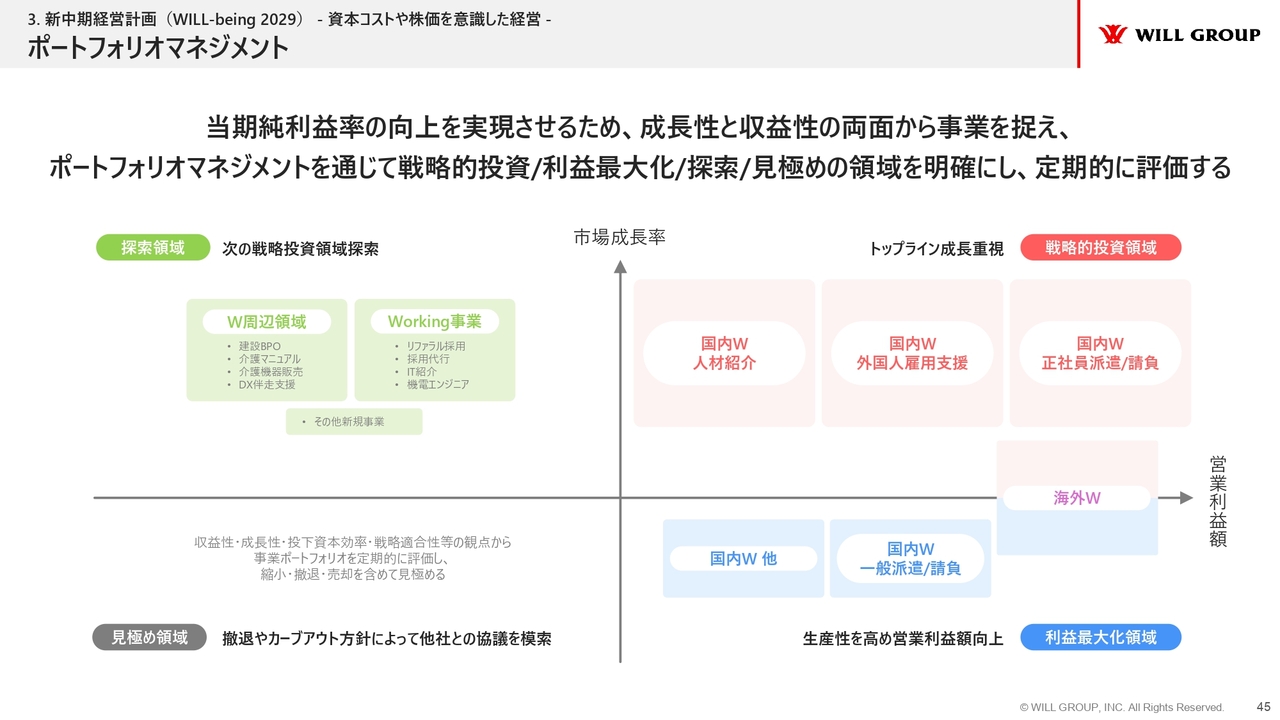Click the 国内W 一般派遣/請負 bubble
This screenshot has width=1280, height=720.
click(x=910, y=558)
